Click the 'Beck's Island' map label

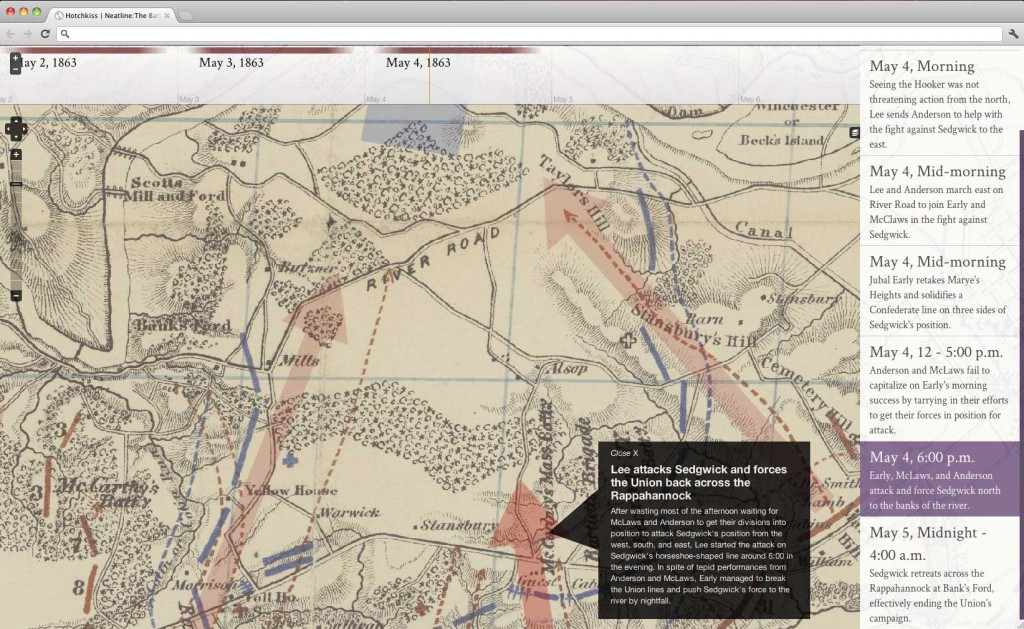click(x=781, y=140)
